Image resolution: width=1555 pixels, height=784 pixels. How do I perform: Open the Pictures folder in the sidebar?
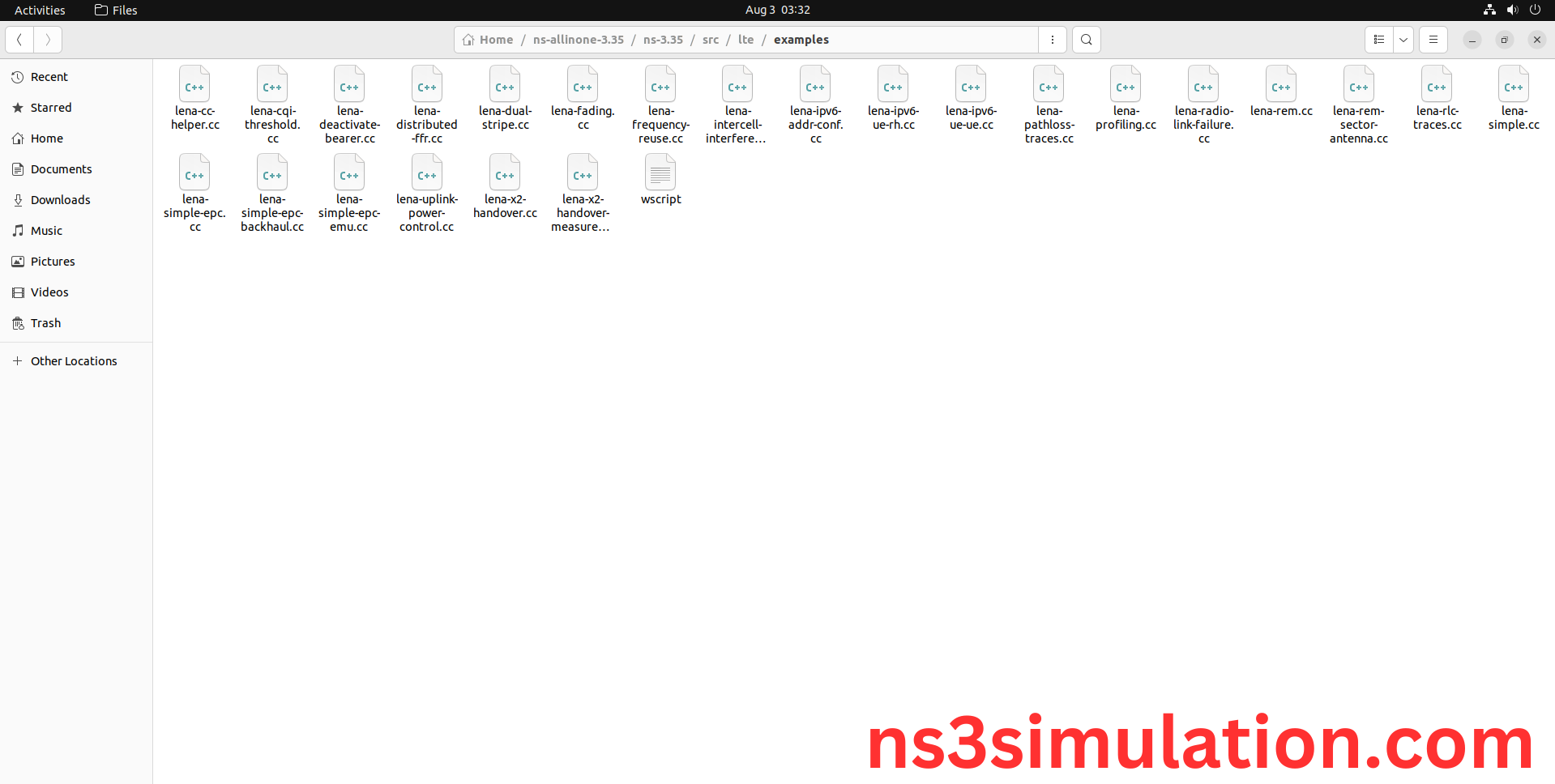(x=52, y=261)
